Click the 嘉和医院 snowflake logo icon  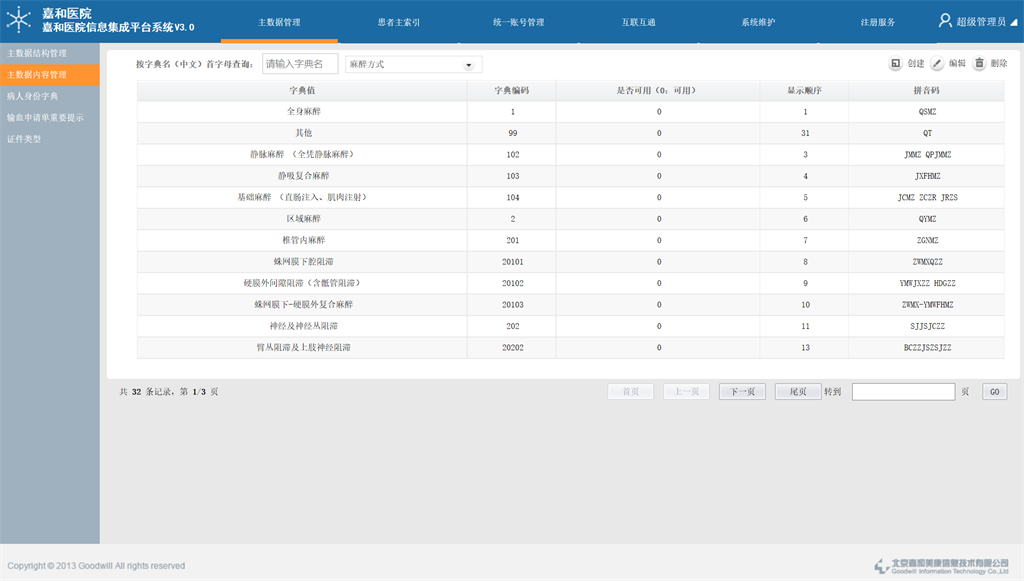pos(19,21)
